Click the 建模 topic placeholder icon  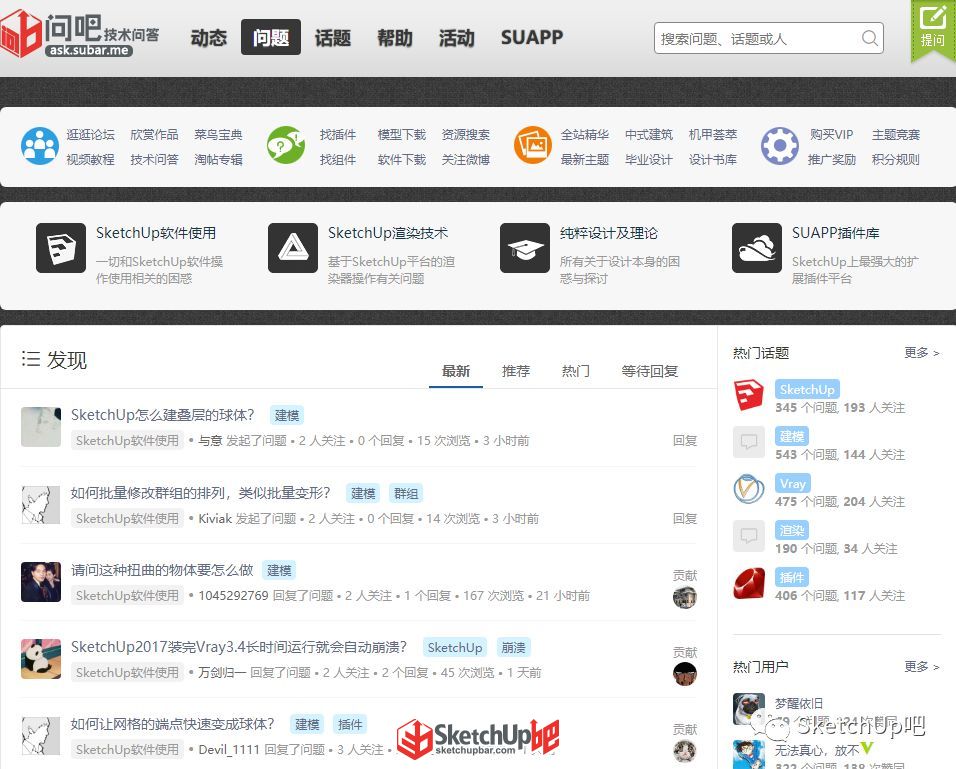pos(749,442)
